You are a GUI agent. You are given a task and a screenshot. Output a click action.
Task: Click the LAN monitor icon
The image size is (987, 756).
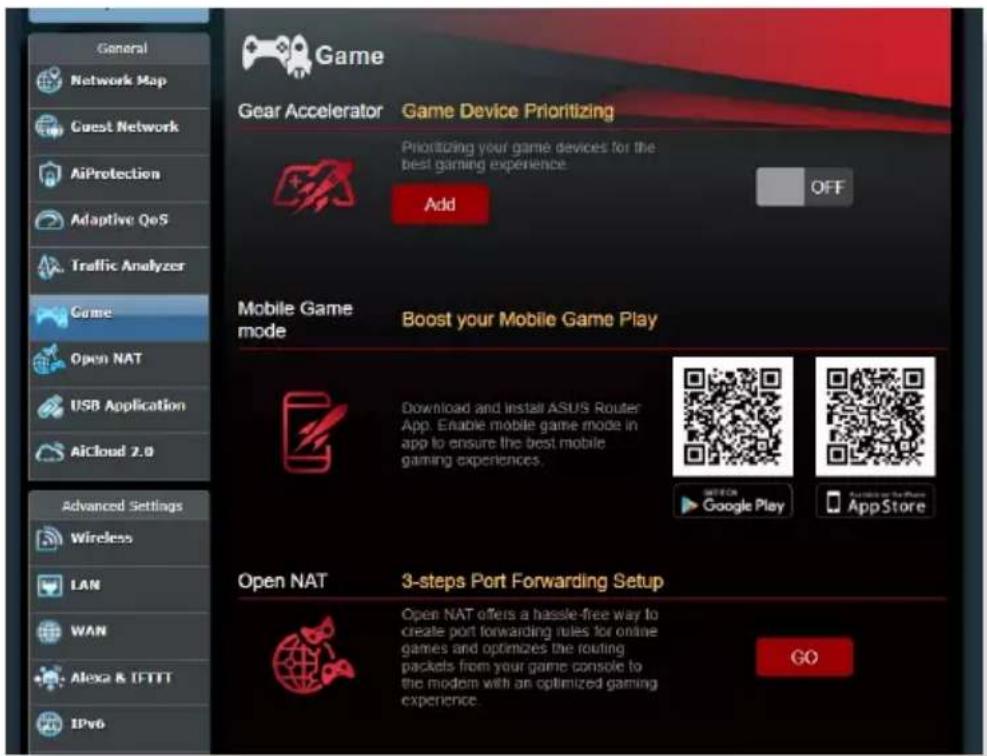click(49, 585)
